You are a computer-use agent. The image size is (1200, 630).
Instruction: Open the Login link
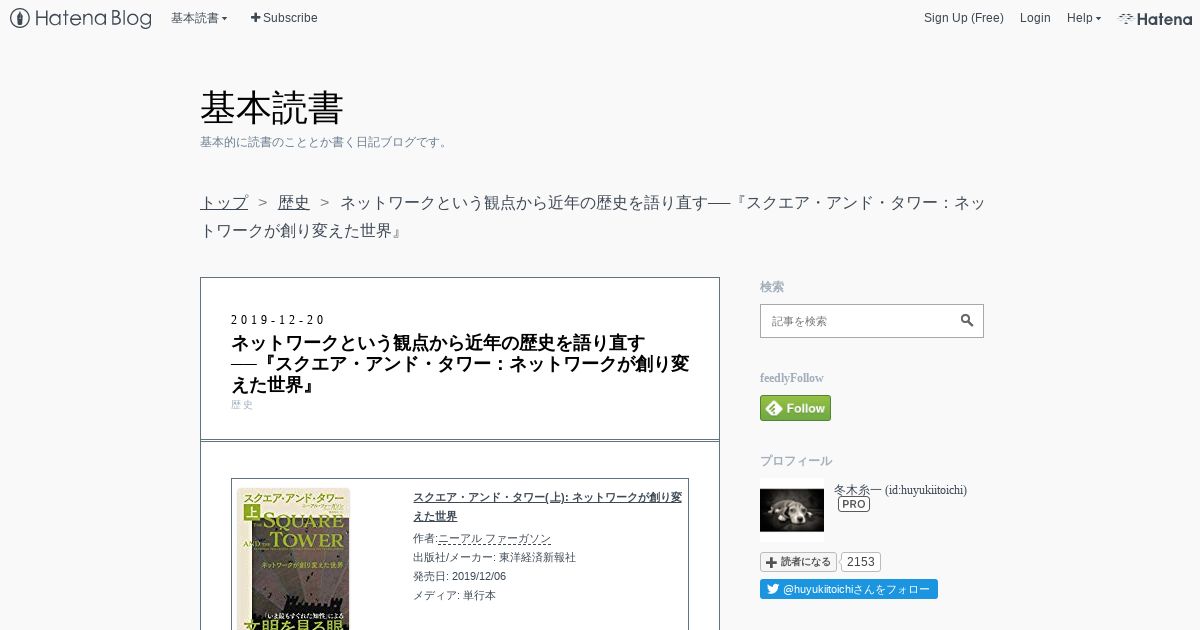point(1035,18)
